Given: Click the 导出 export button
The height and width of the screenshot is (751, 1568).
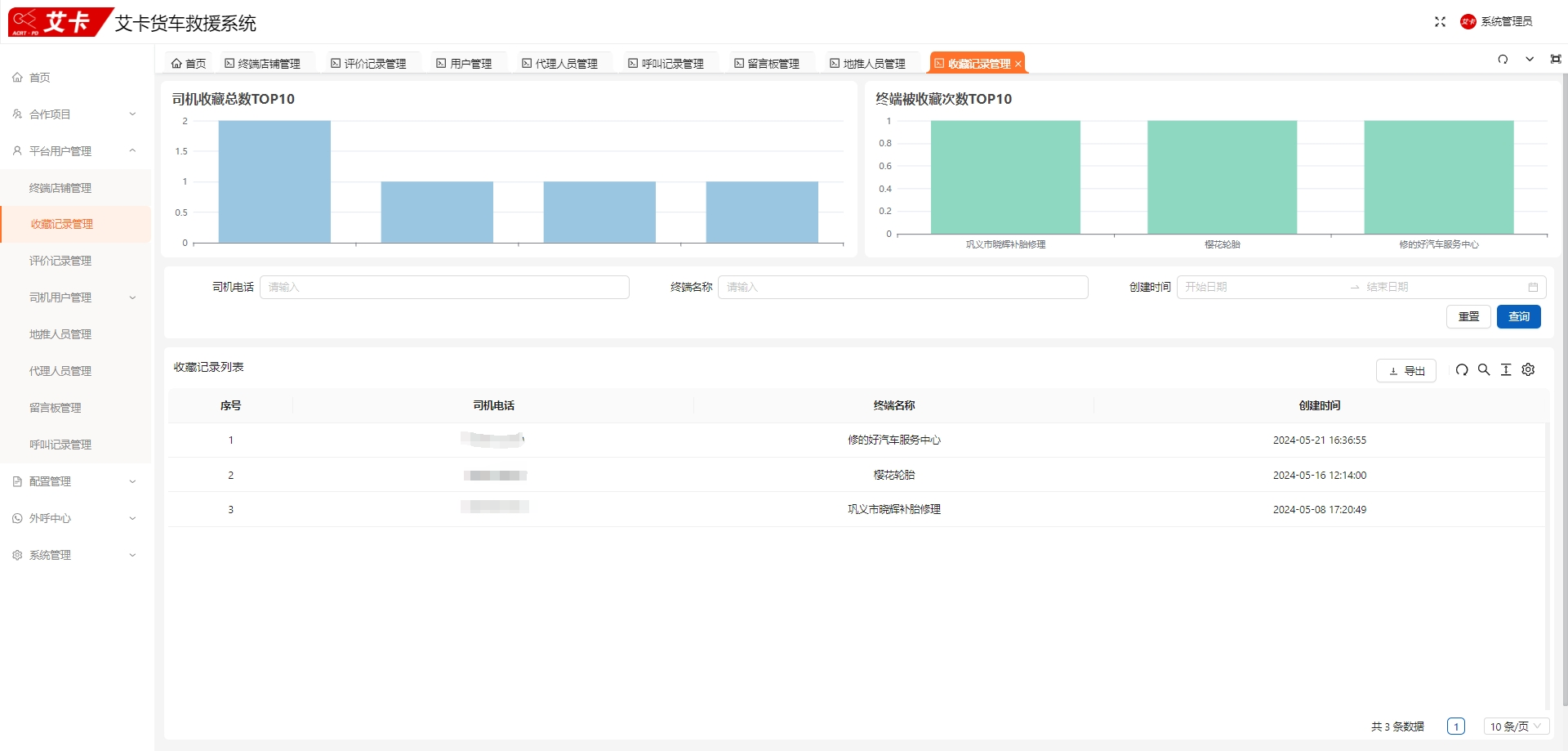Looking at the screenshot, I should tap(1406, 371).
